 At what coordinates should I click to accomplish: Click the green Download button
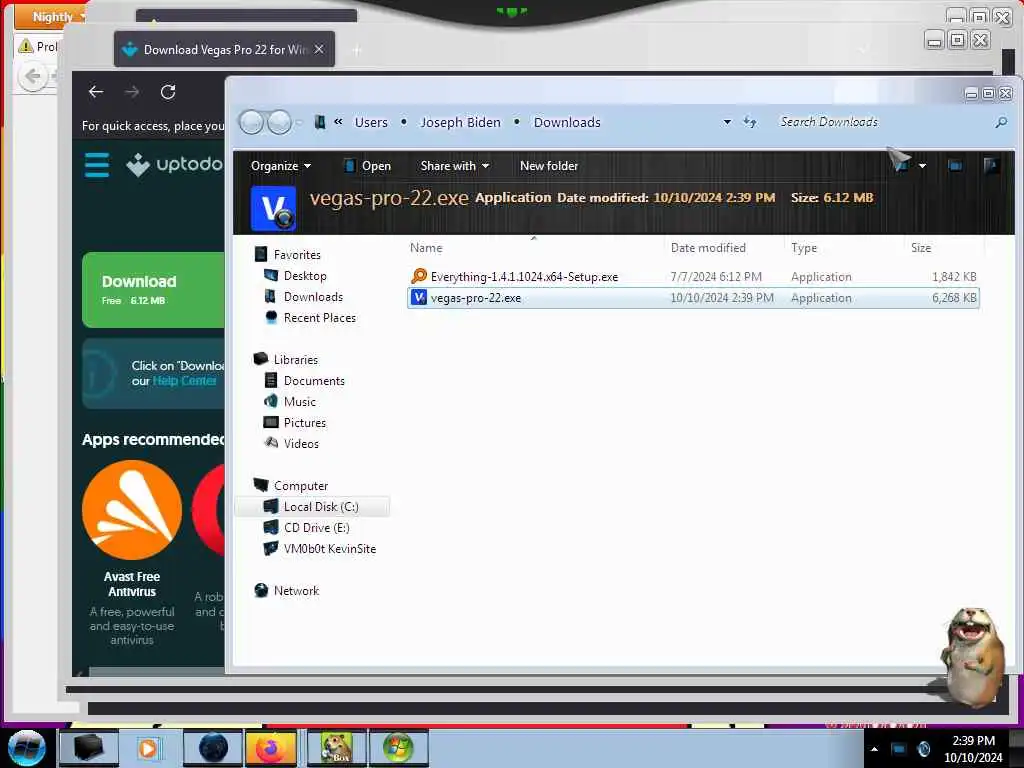[x=153, y=290]
